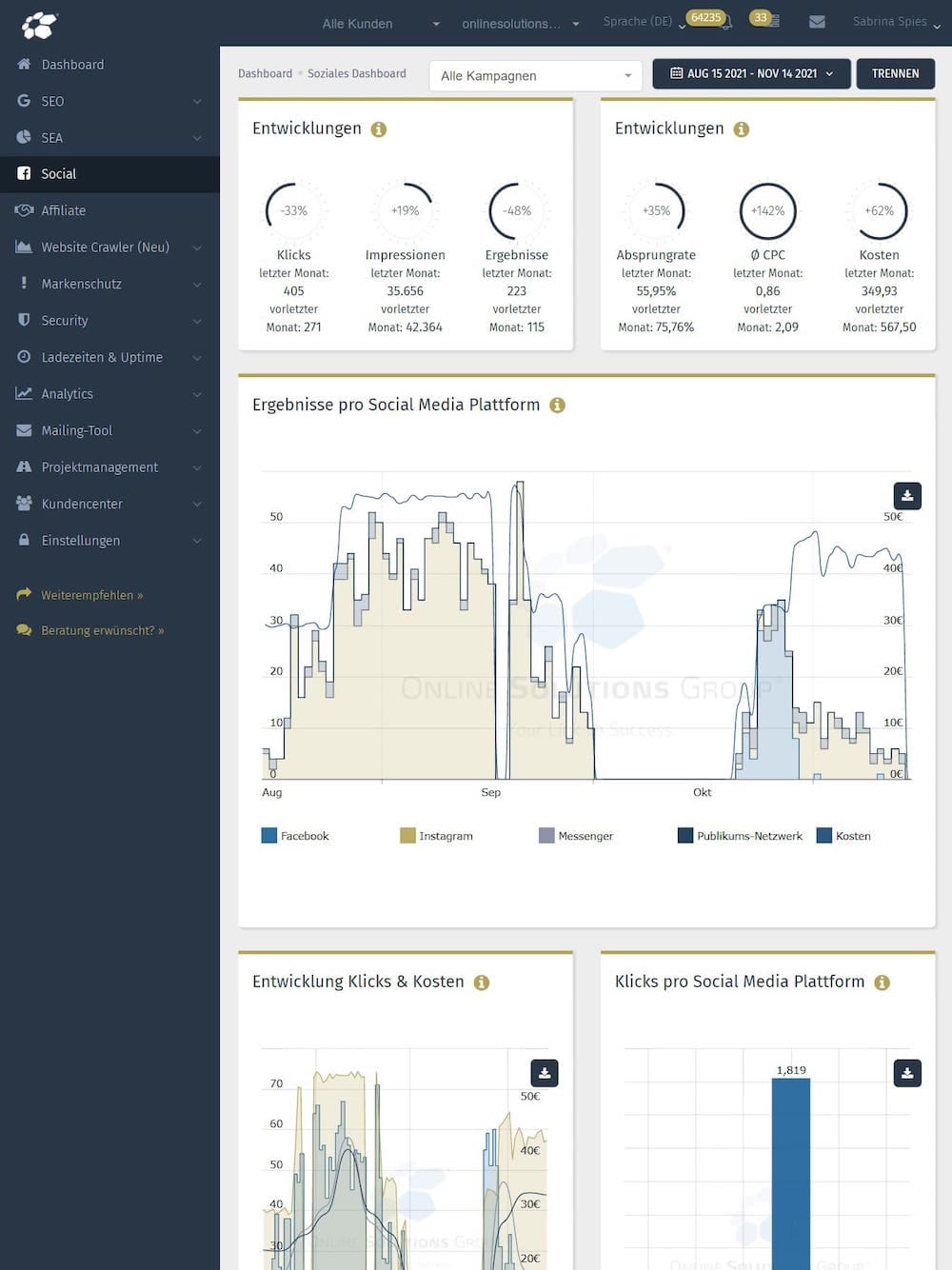The width and height of the screenshot is (952, 1270).
Task: Click the company logo in top-left corner
Action: tap(39, 24)
